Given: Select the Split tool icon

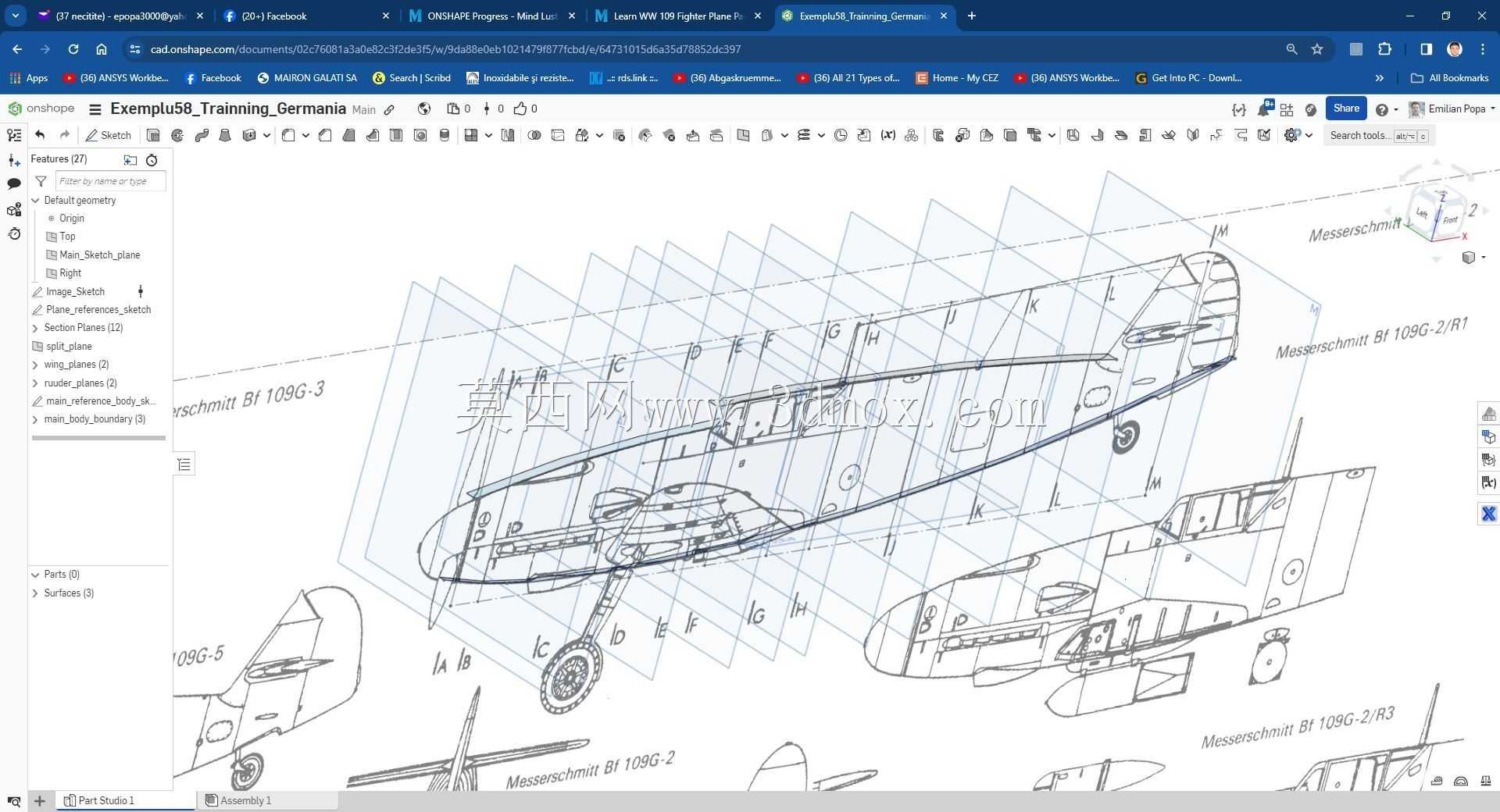Looking at the screenshot, I should (558, 135).
